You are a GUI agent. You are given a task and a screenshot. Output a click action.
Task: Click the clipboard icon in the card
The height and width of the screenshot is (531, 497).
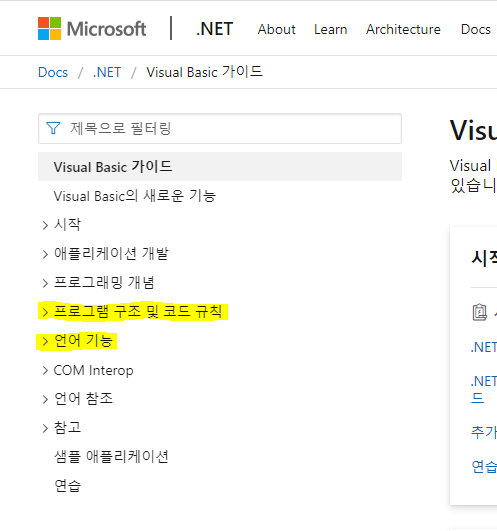click(x=479, y=312)
